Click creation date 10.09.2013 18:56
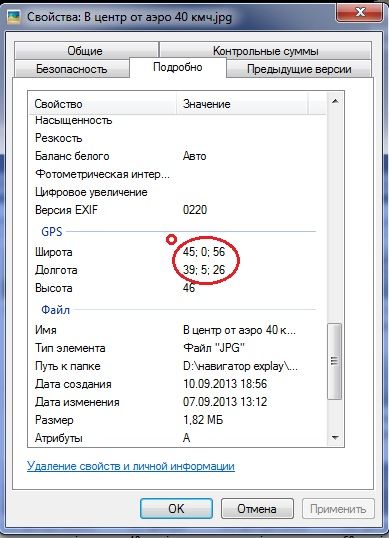Image resolution: width=389 pixels, height=538 pixels. (x=225, y=384)
